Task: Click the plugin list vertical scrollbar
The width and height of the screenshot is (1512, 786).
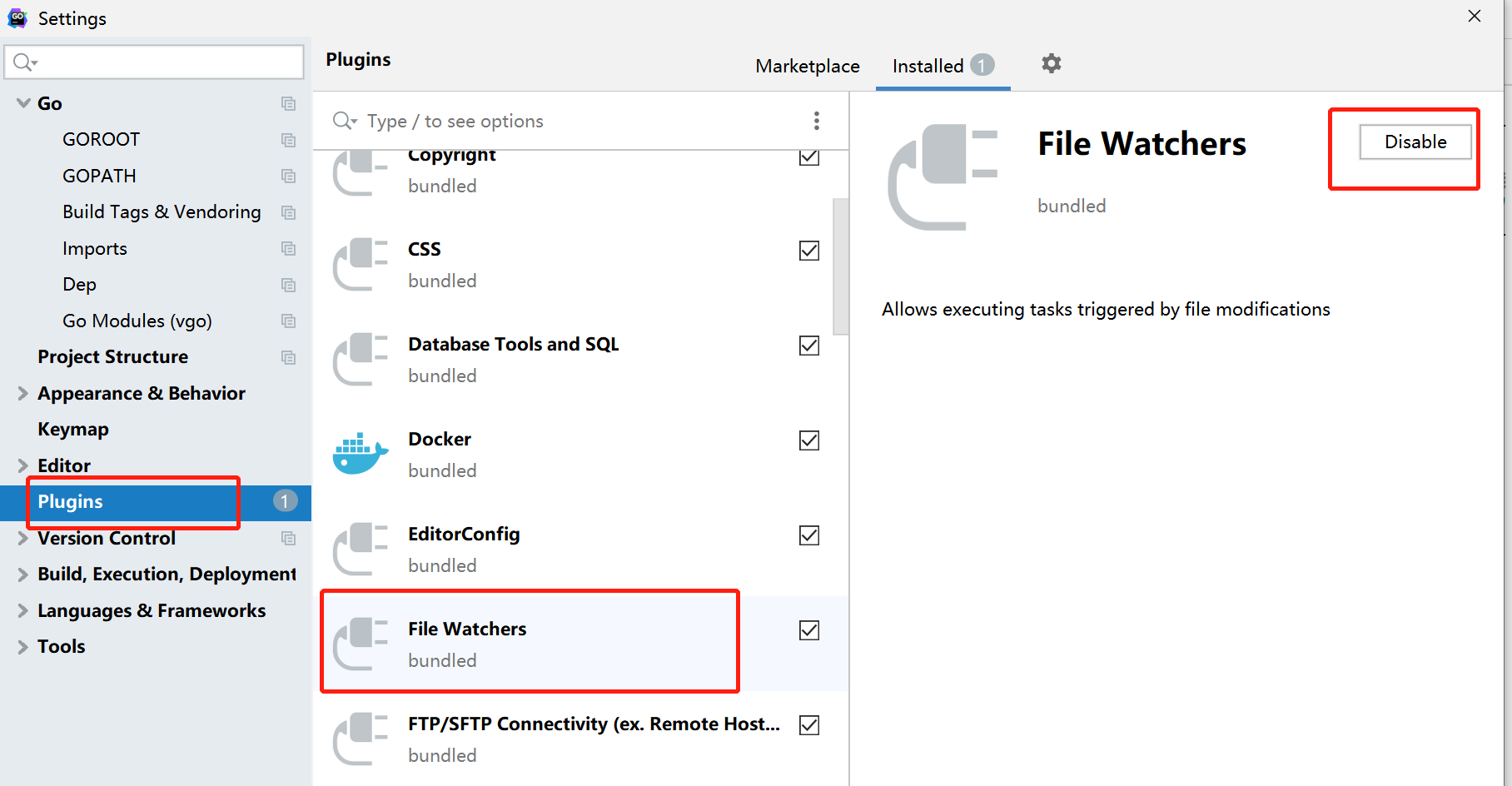Action: coord(840,266)
